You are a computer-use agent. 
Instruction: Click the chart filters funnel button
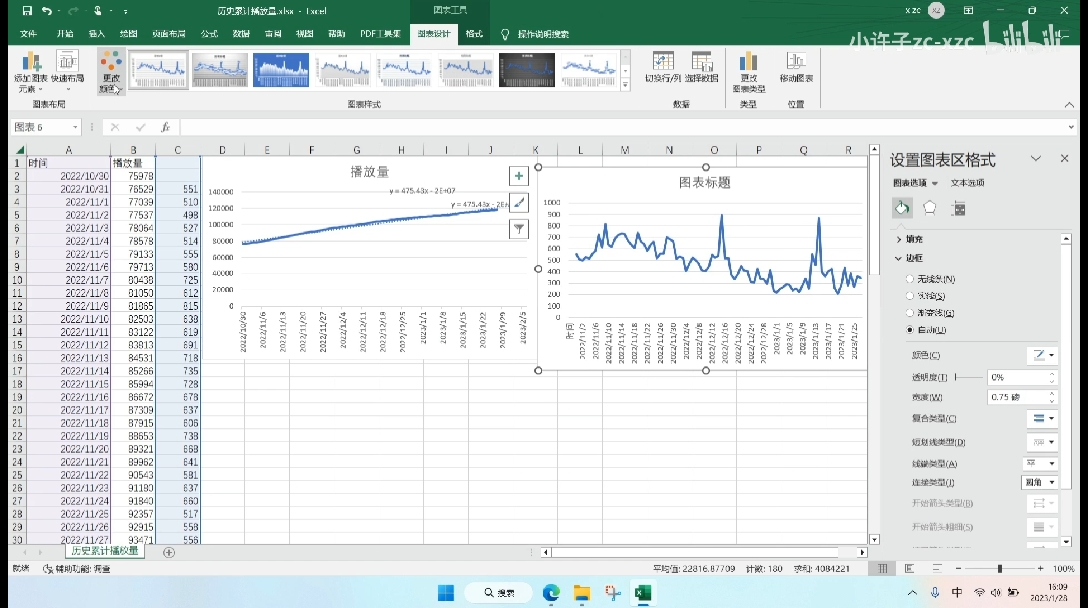pos(518,228)
